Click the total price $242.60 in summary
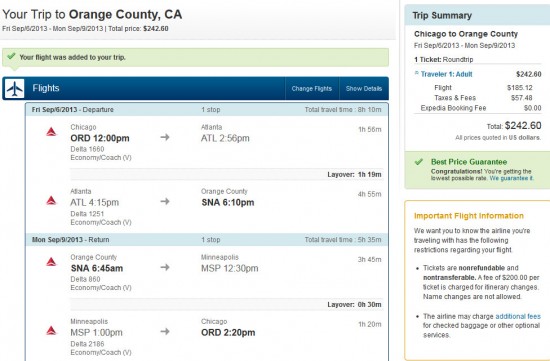The image size is (550, 361). tap(523, 126)
